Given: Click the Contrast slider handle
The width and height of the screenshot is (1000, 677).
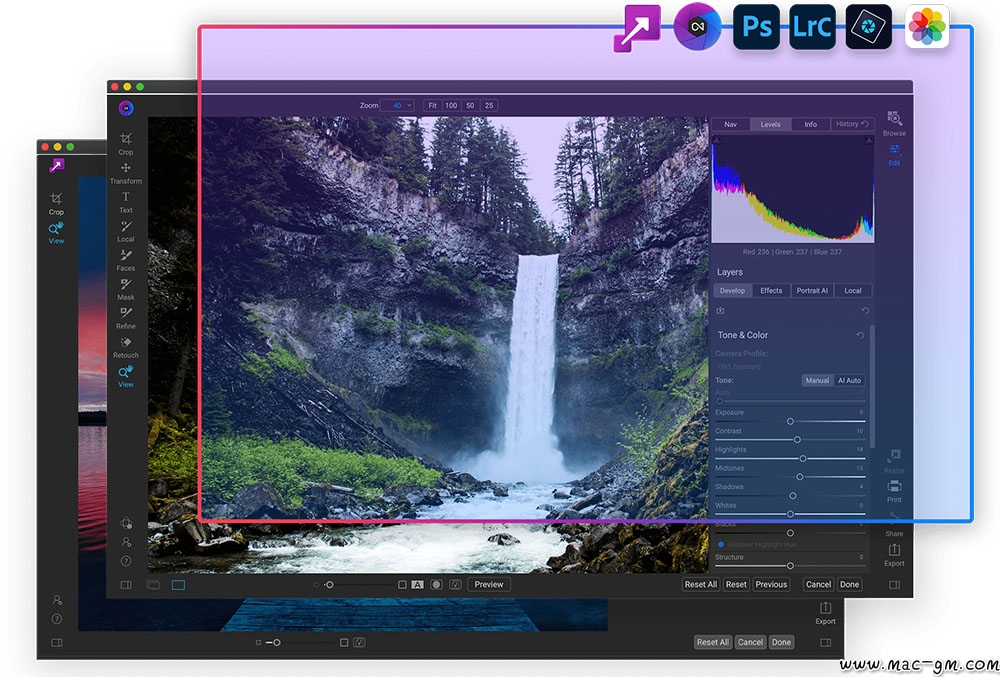Looking at the screenshot, I should [797, 440].
